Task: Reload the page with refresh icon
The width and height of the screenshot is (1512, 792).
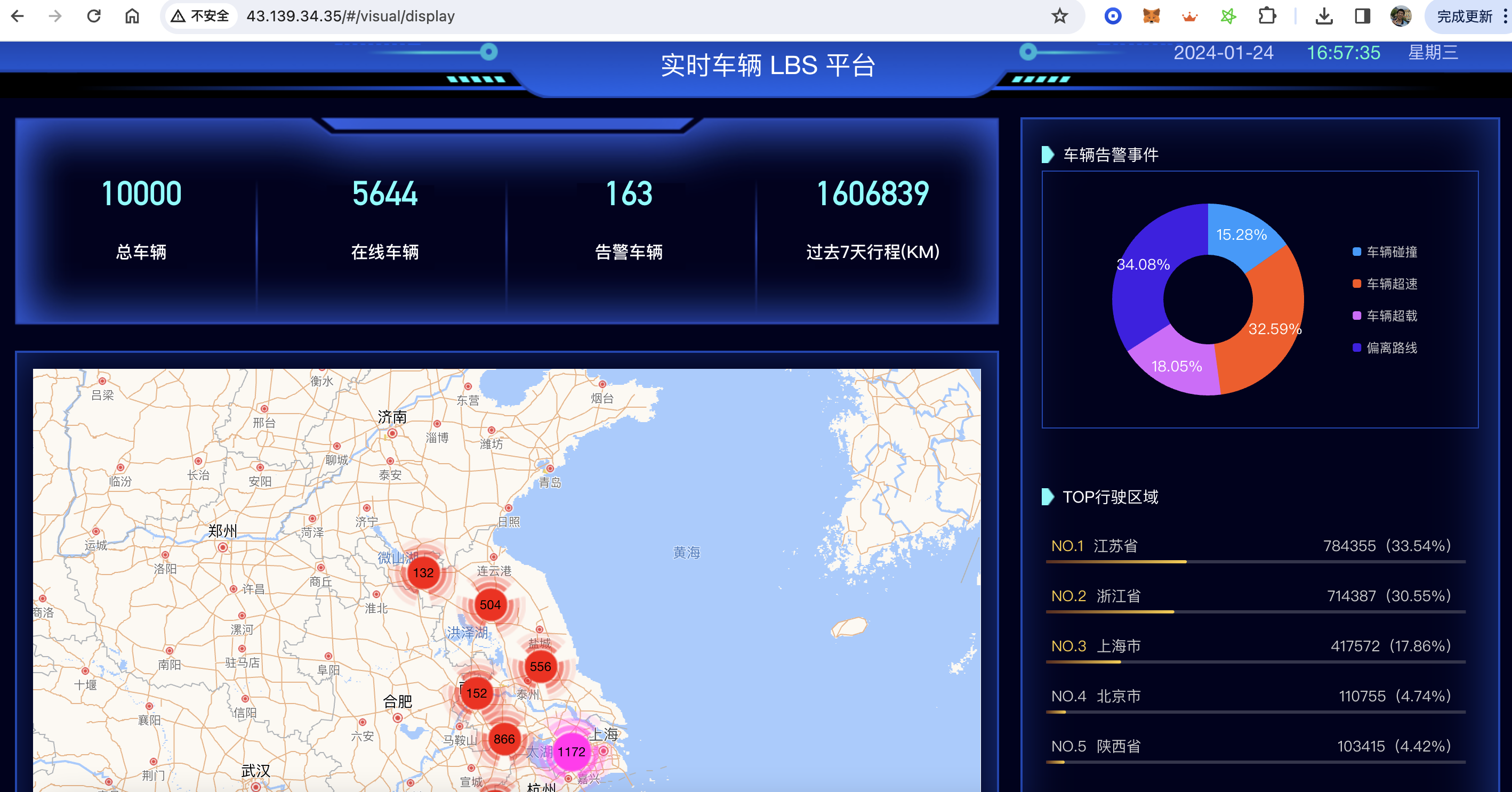Action: click(94, 16)
